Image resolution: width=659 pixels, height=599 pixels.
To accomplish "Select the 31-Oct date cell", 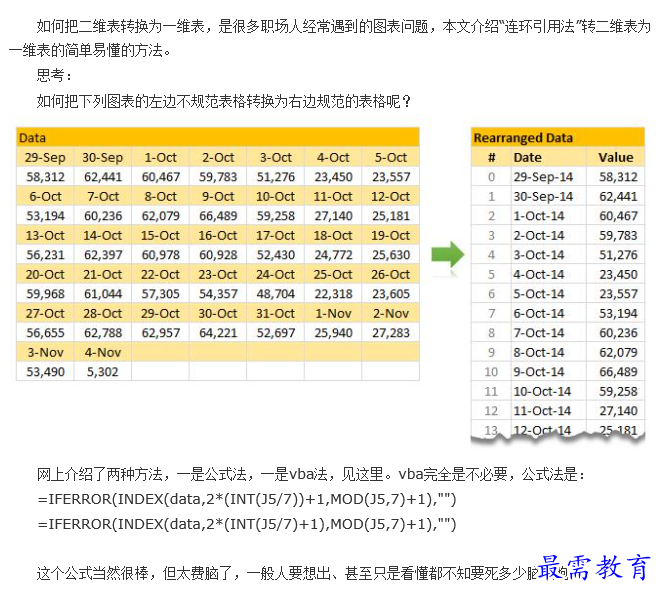I will 275,313.
